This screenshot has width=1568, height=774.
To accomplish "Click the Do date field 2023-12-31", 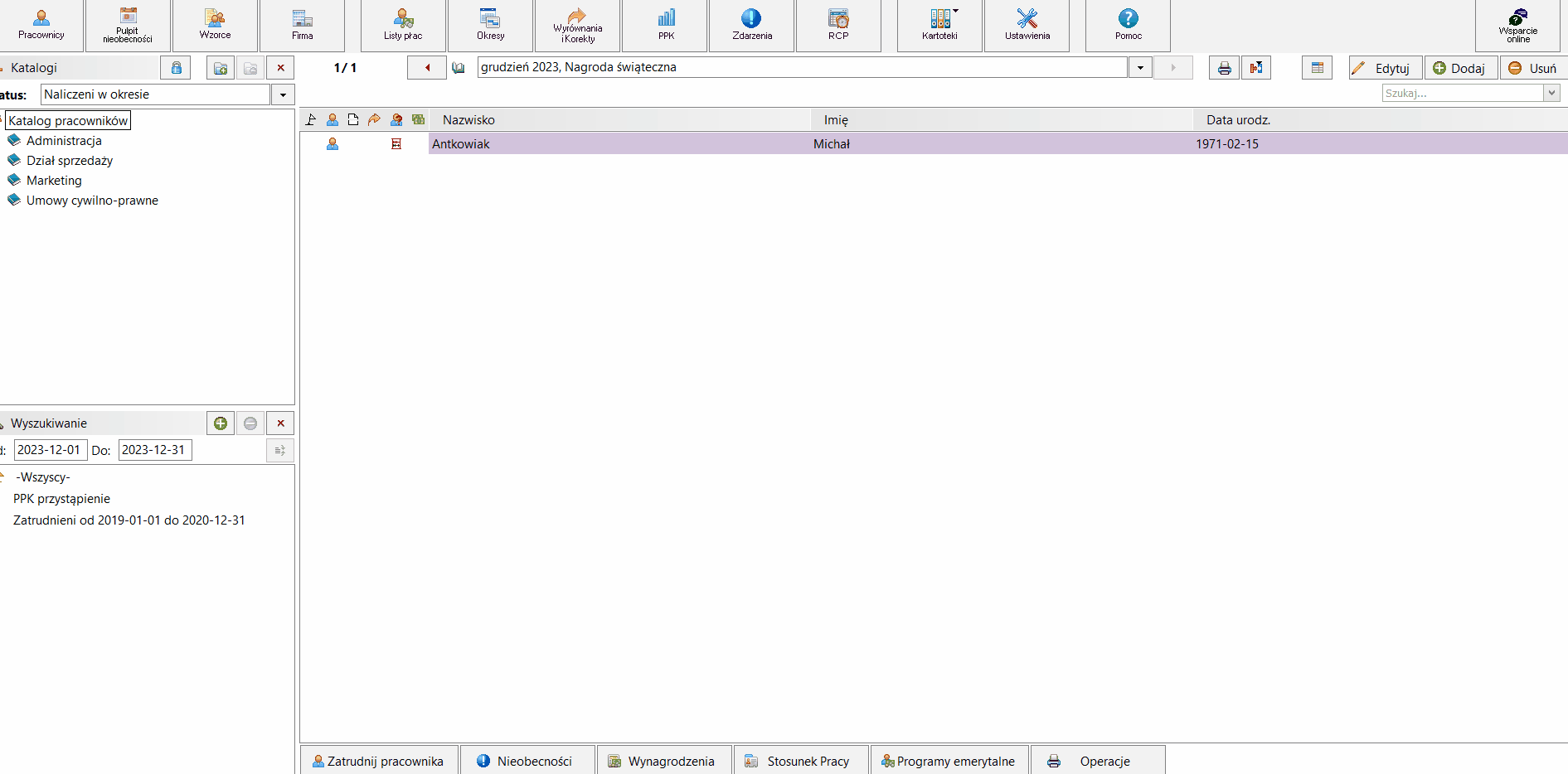I will (155, 450).
